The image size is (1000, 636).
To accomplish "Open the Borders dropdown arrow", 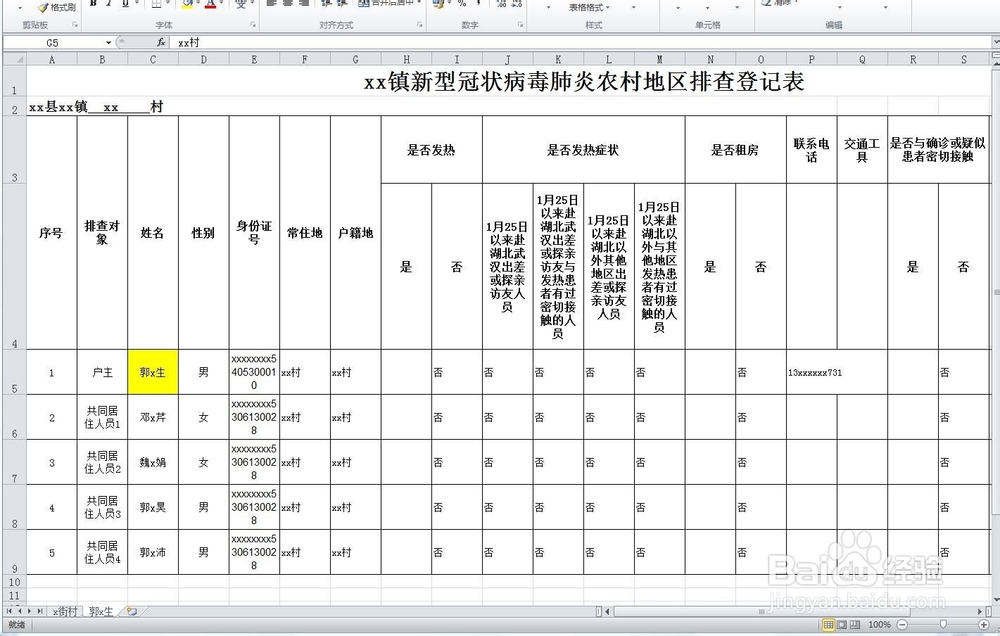I will coord(168,5).
